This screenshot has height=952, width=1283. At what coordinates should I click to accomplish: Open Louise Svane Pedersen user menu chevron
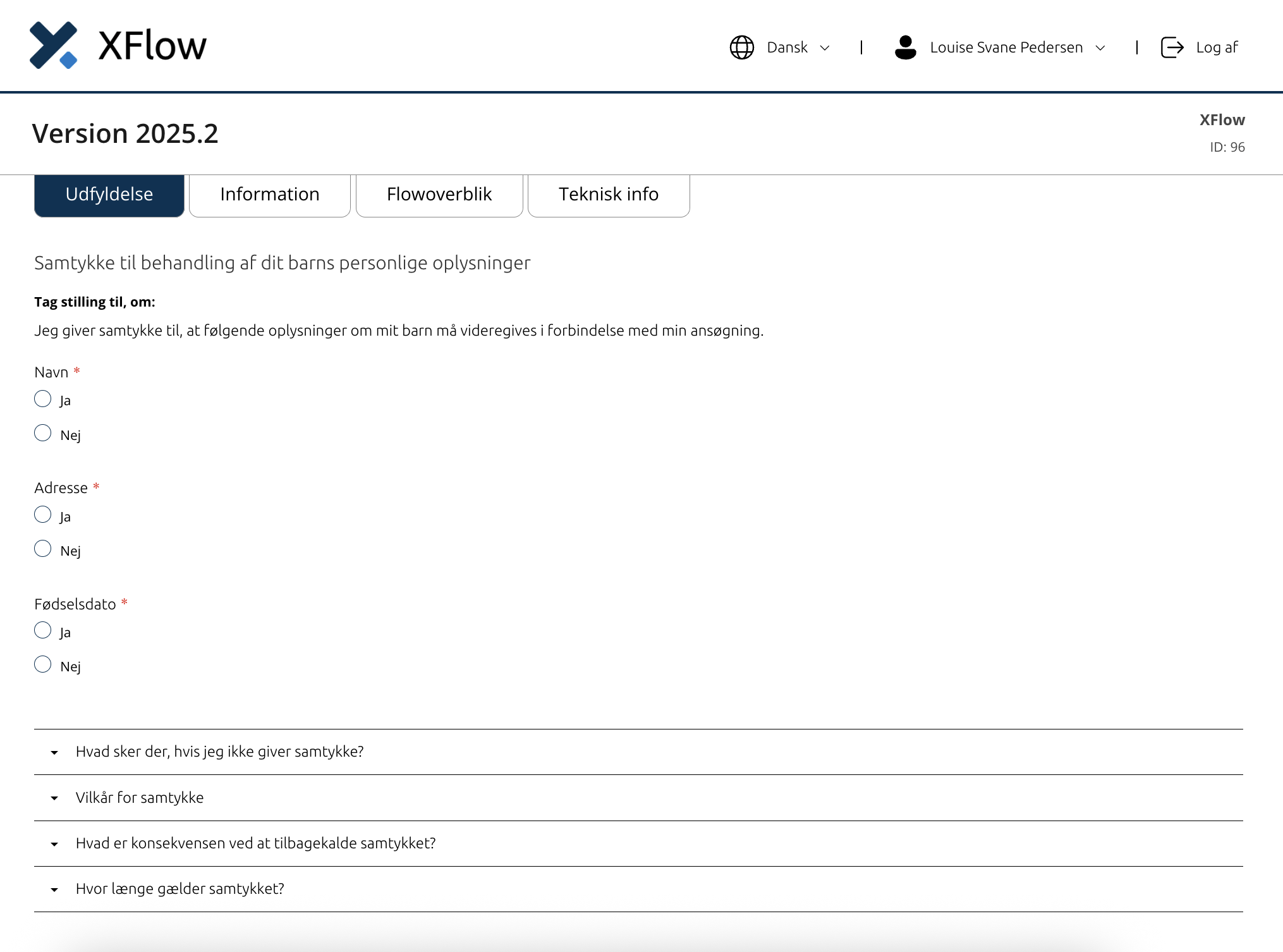[x=1100, y=48]
